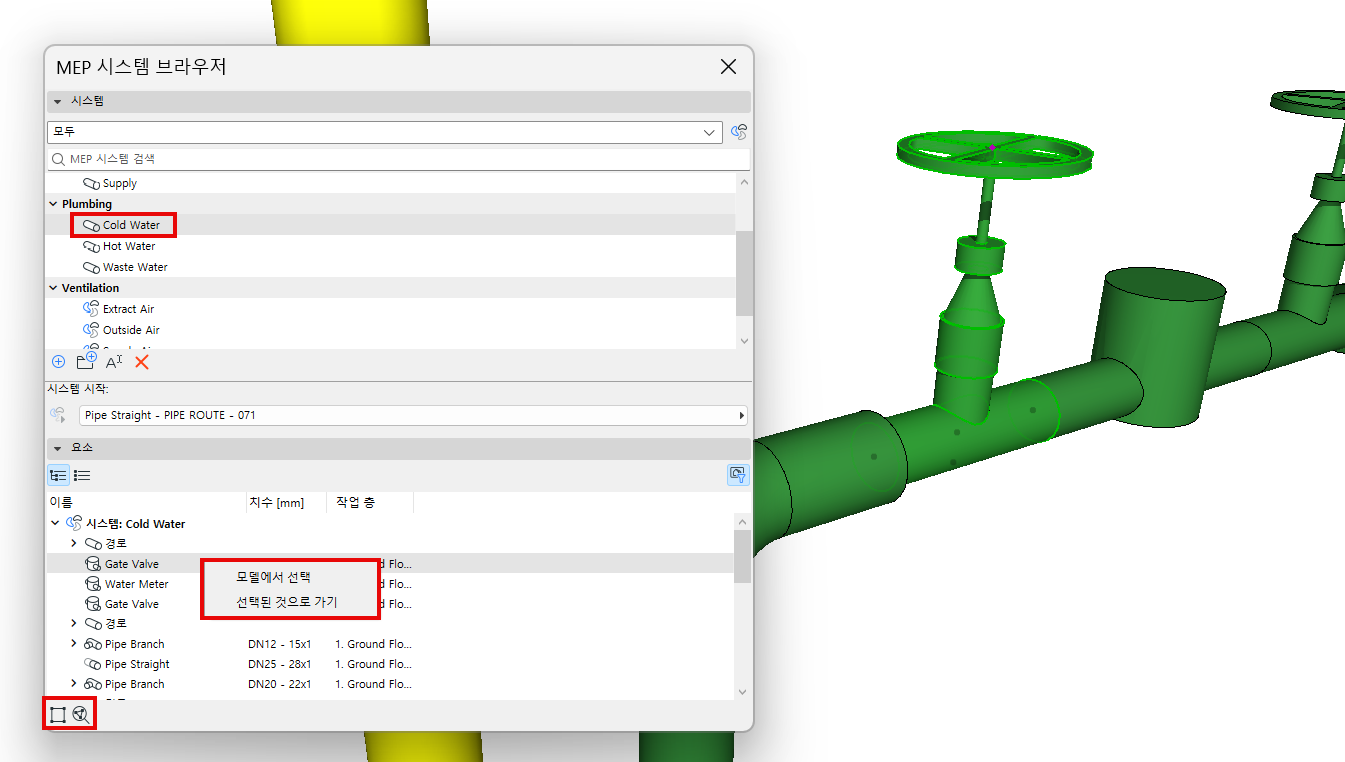The image size is (1345, 762).
Task: Open the 모두 system filter dropdown
Action: pyautogui.click(x=385, y=132)
